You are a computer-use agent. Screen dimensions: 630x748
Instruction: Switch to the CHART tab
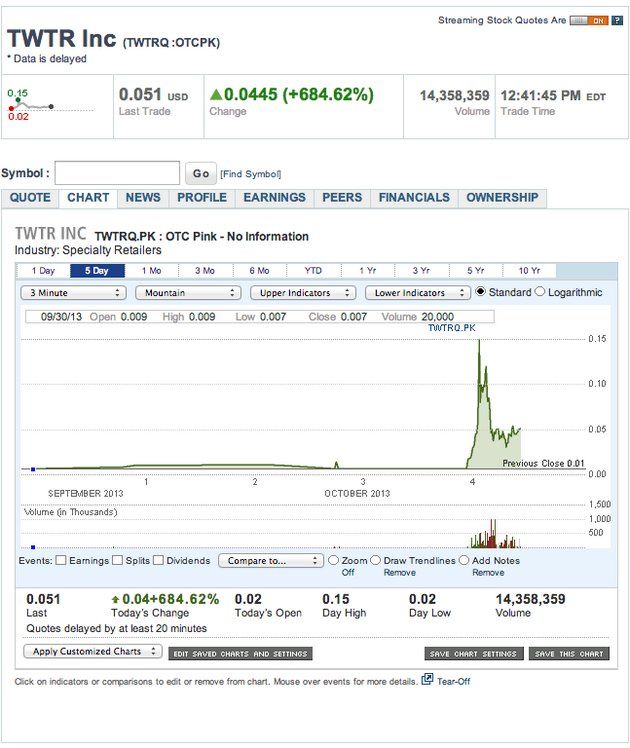(x=88, y=197)
